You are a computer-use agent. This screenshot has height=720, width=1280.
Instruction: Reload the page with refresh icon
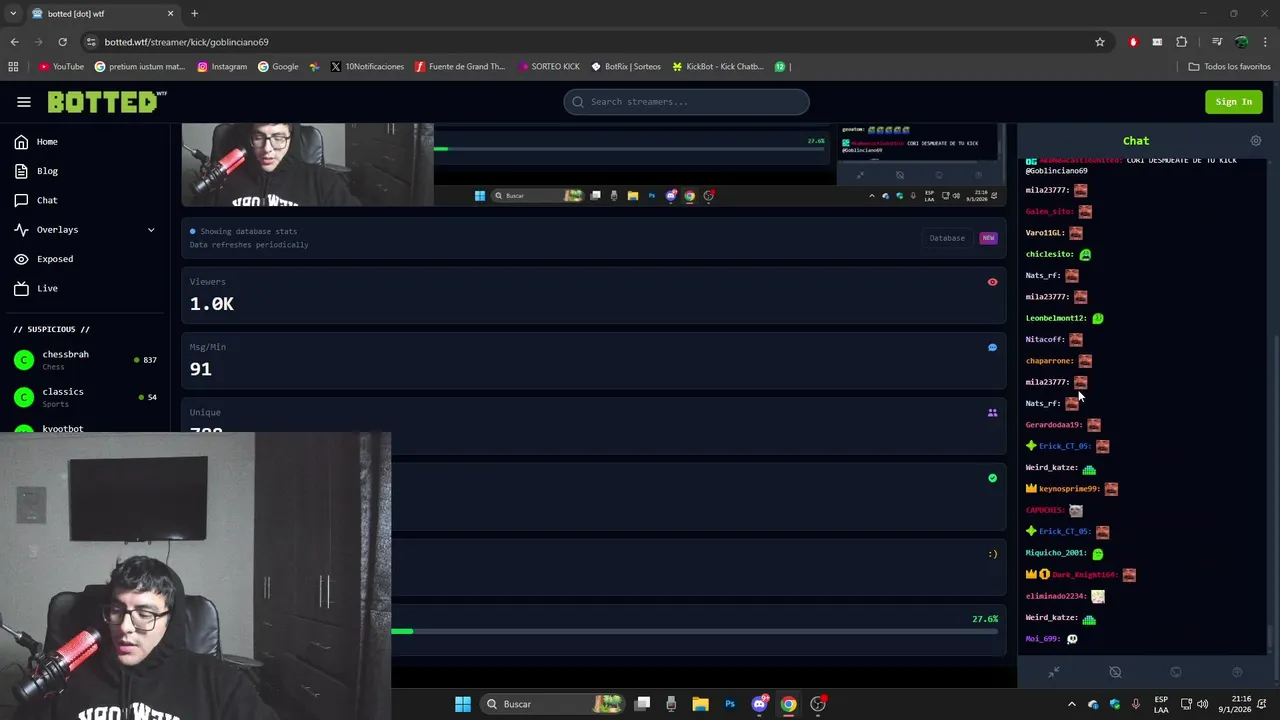coord(62,42)
